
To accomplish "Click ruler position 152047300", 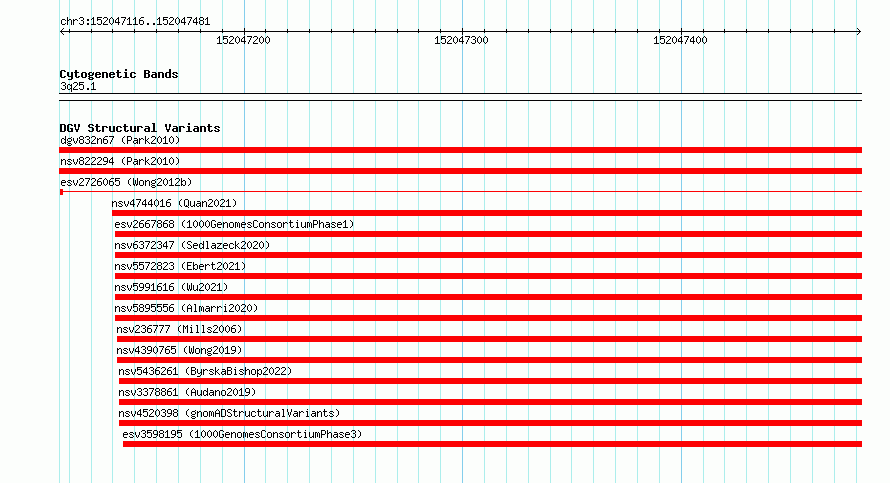I will pyautogui.click(x=461, y=40).
